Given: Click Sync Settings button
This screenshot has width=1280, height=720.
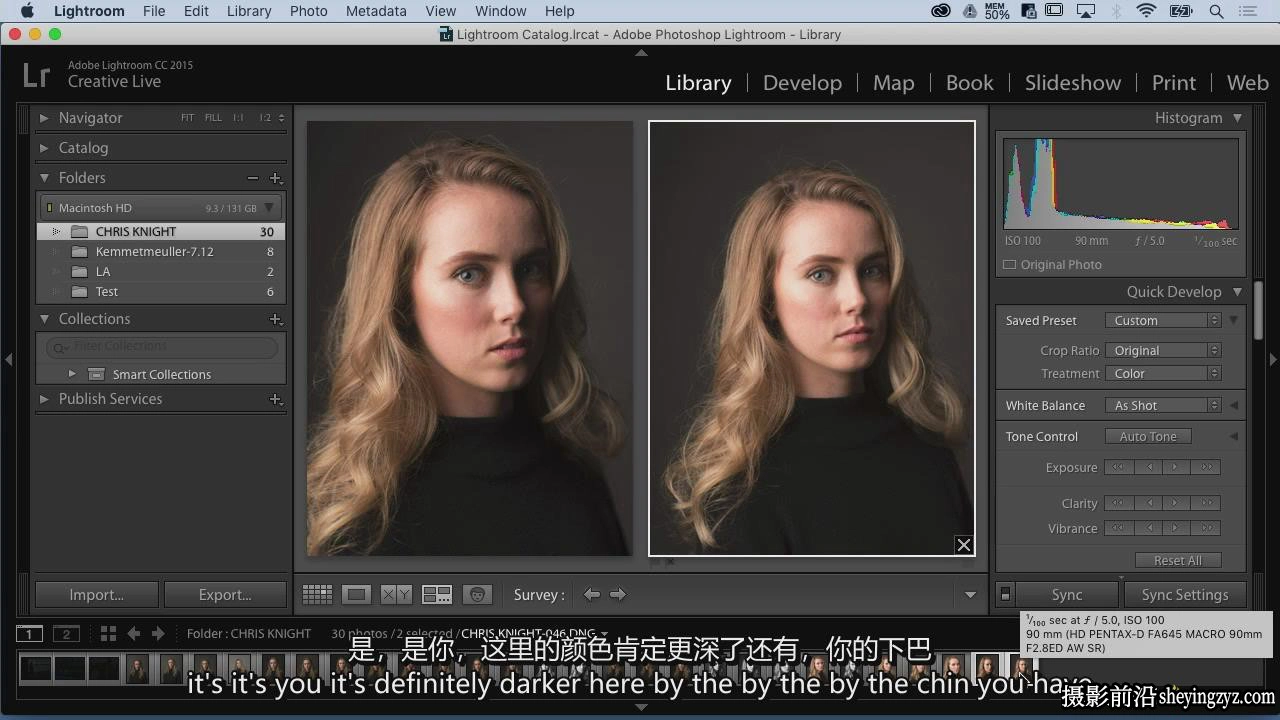Looking at the screenshot, I should (1185, 595).
